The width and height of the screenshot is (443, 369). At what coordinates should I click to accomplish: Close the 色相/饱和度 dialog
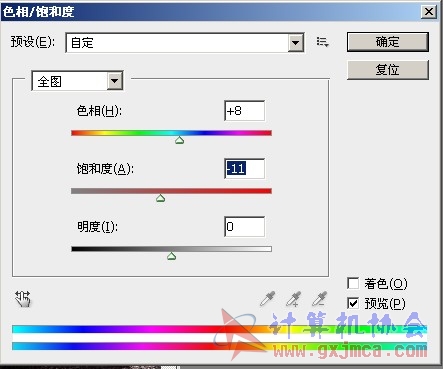pos(429,12)
